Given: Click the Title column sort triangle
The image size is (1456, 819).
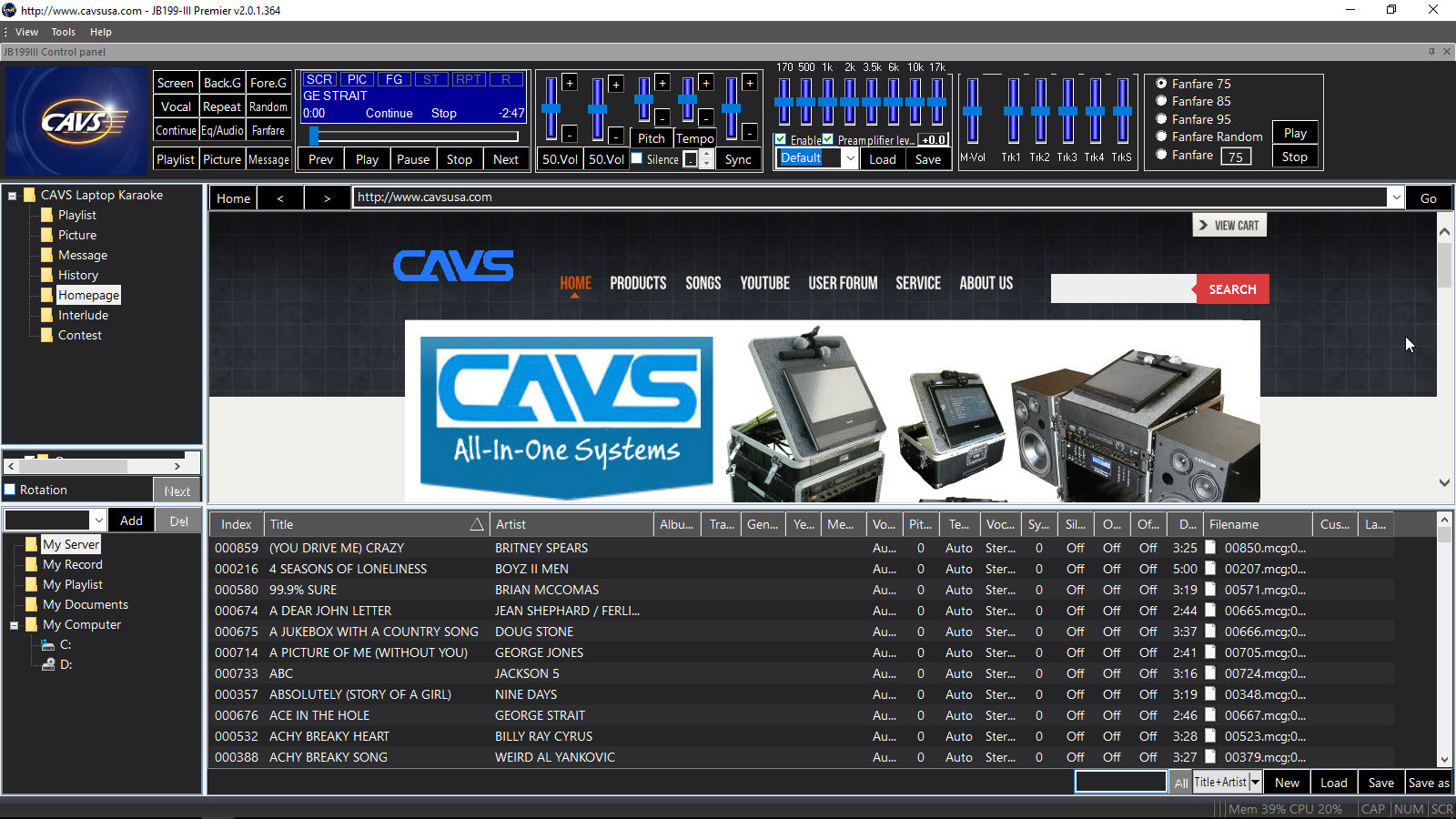Looking at the screenshot, I should pos(476,524).
